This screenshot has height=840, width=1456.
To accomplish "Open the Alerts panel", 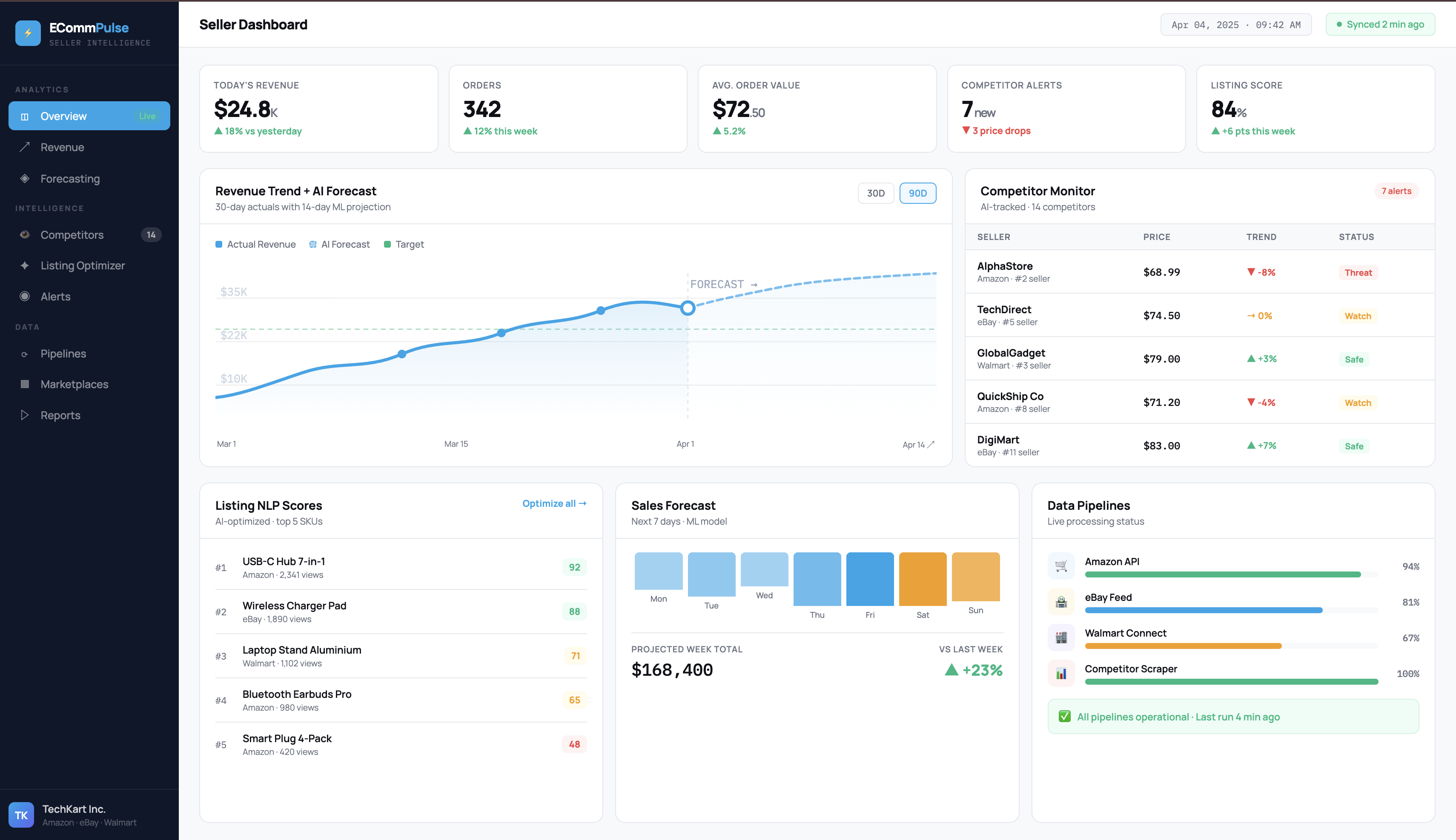I will [55, 297].
